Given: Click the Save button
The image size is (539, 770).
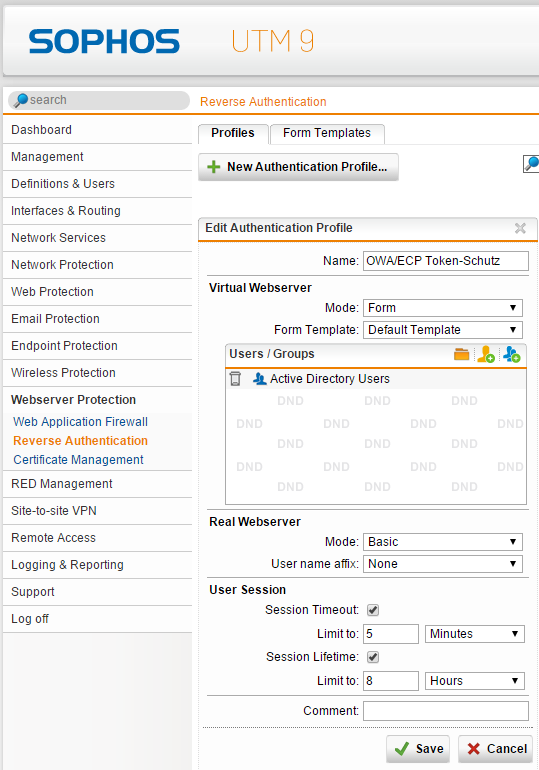Looking at the screenshot, I should point(418,748).
